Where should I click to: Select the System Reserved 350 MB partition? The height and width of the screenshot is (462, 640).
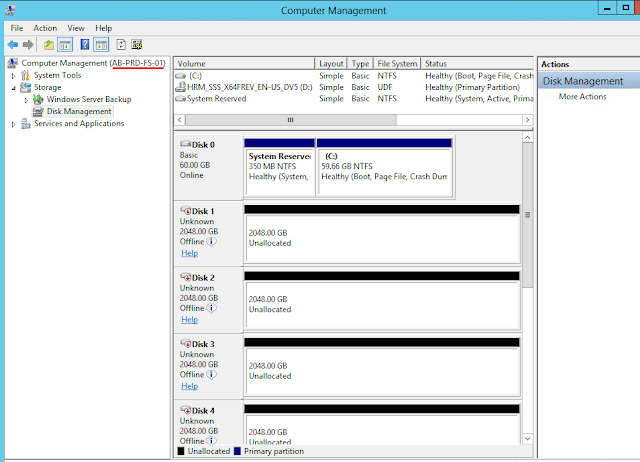[280, 167]
